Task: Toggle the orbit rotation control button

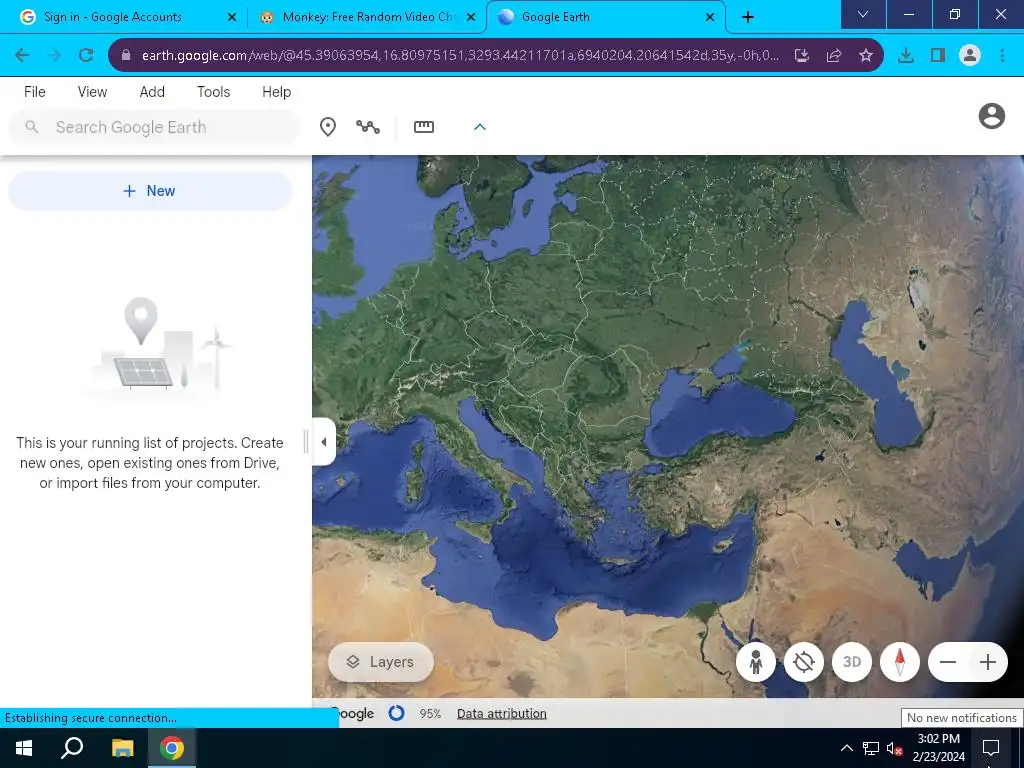Action: click(804, 662)
